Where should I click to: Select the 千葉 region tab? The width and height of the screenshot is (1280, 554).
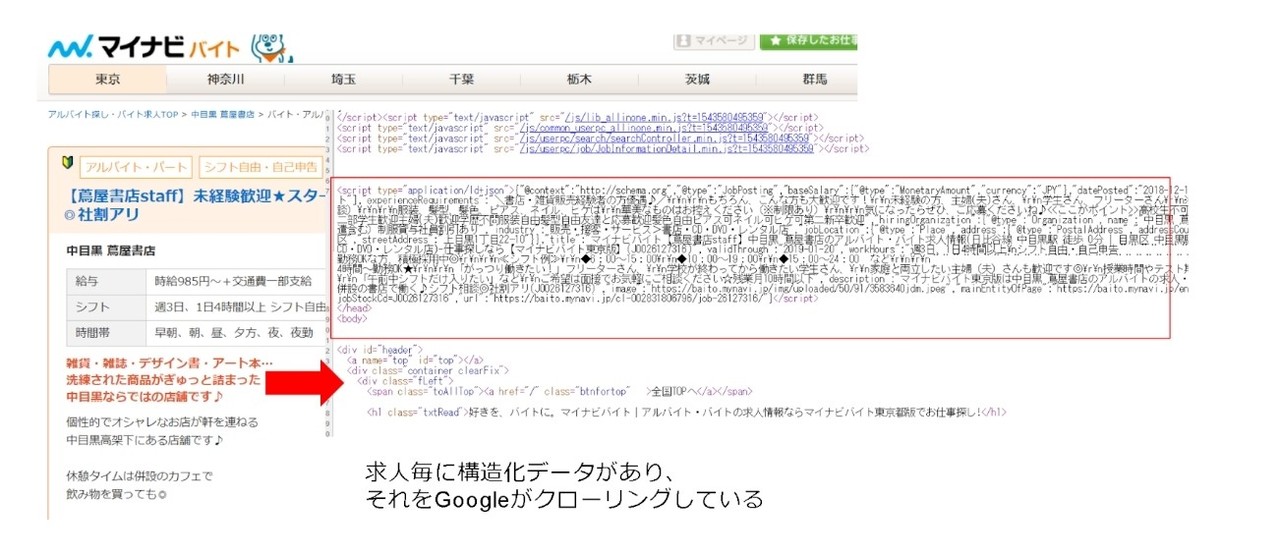point(461,79)
